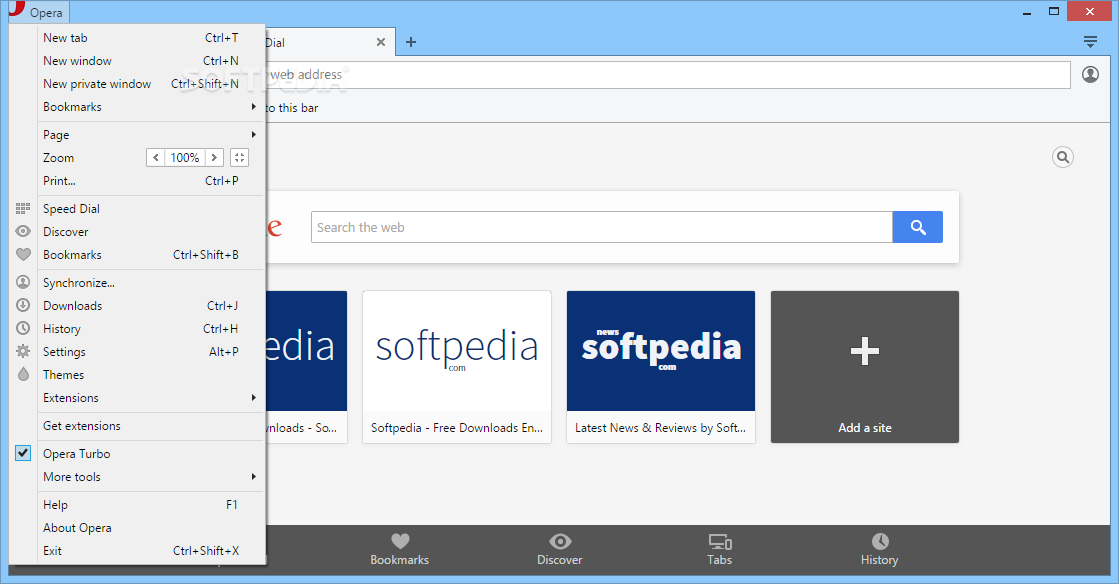Open the tab menu icon at top right
Viewport: 1119px width, 584px height.
point(1090,42)
